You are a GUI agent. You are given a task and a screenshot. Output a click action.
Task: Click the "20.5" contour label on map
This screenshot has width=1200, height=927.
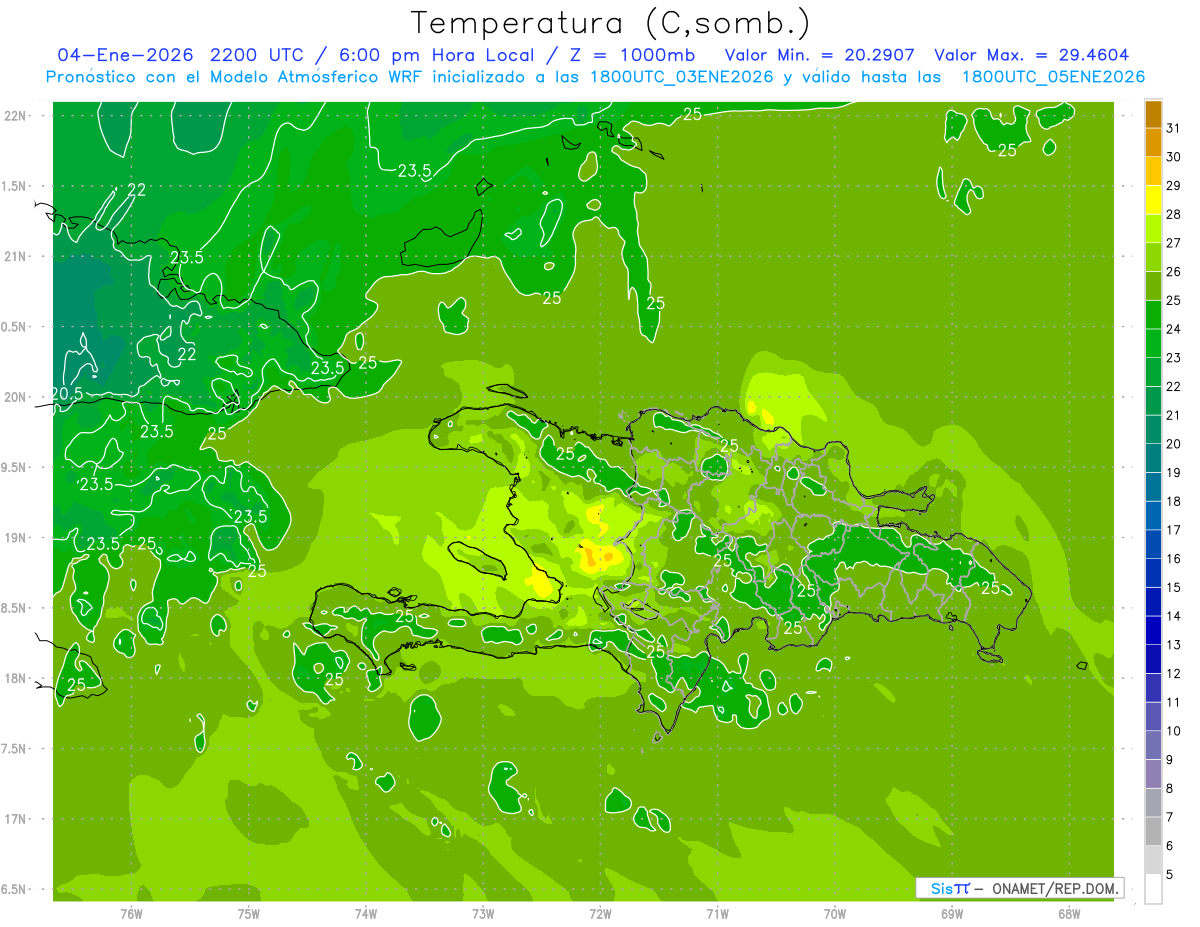66,394
